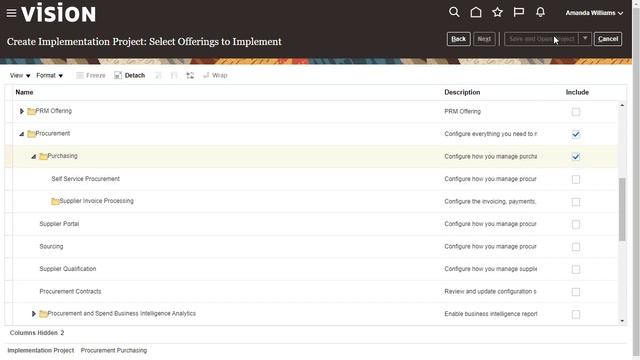
Task: Open Notifications bell icon
Action: 540,12
